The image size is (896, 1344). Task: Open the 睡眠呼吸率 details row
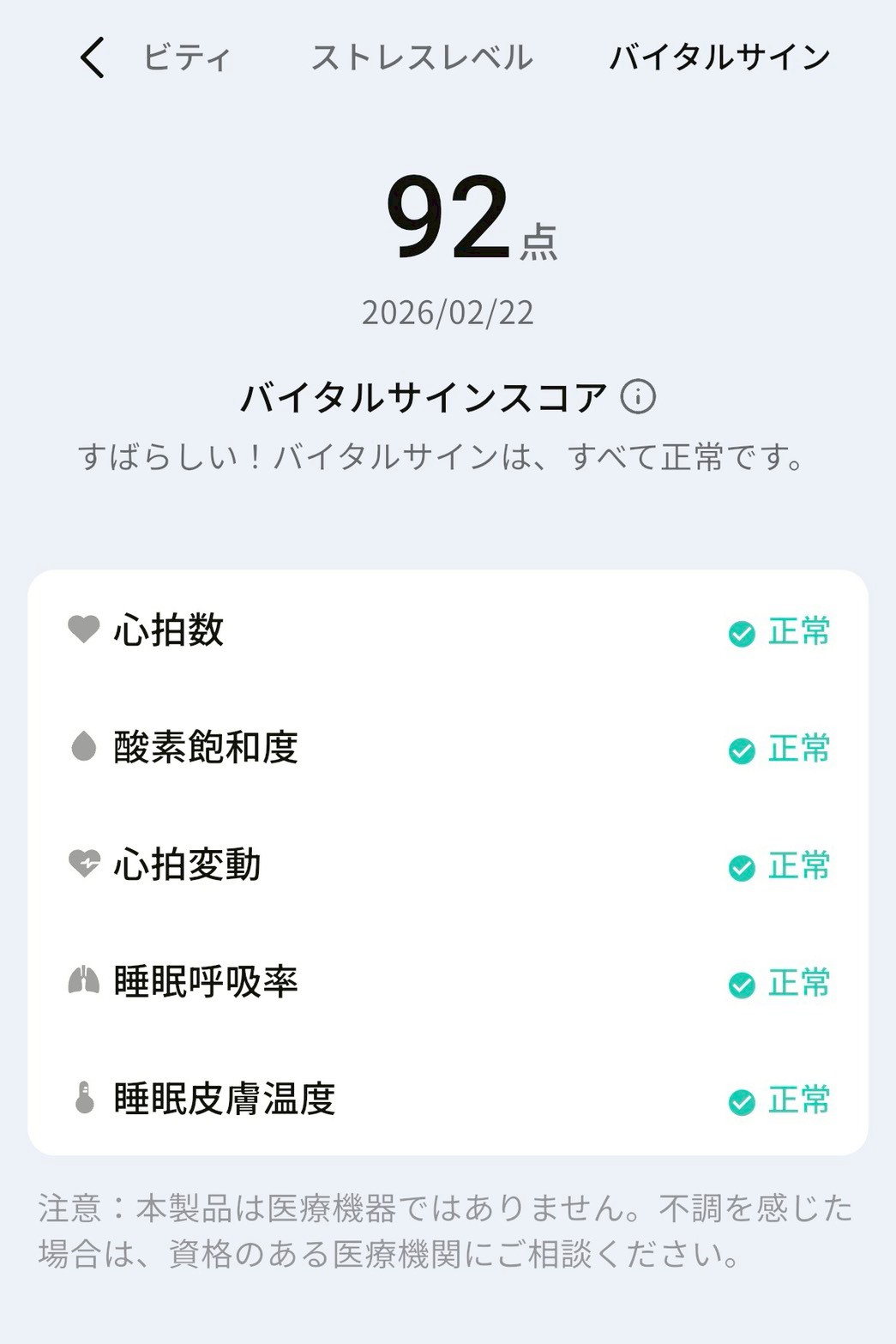[x=448, y=982]
